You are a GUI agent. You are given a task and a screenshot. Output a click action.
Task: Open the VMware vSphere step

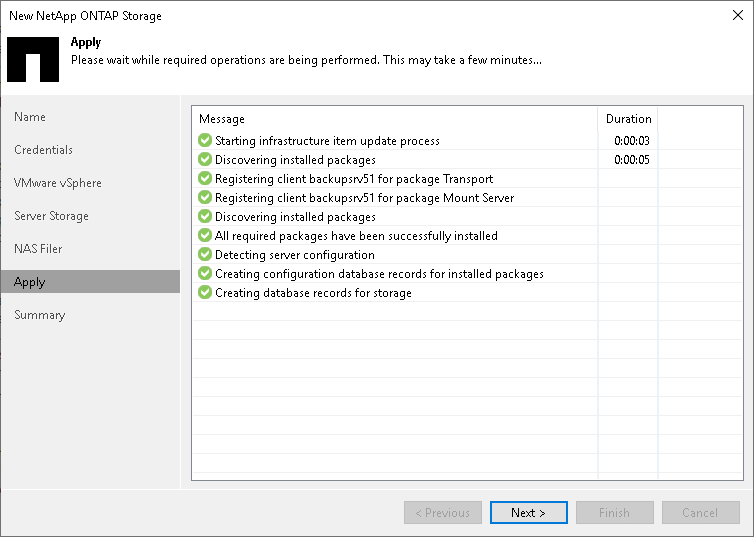click(x=58, y=183)
